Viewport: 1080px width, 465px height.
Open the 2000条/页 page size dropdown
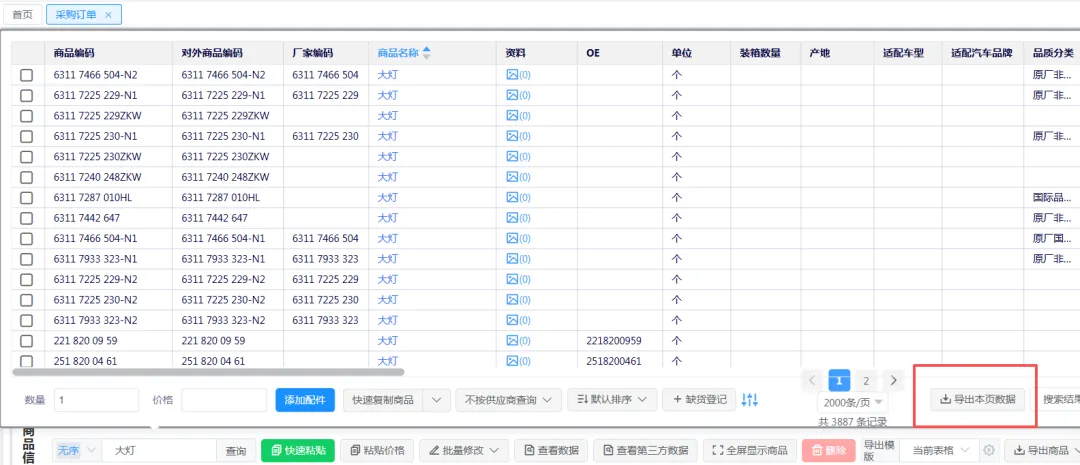coord(853,402)
